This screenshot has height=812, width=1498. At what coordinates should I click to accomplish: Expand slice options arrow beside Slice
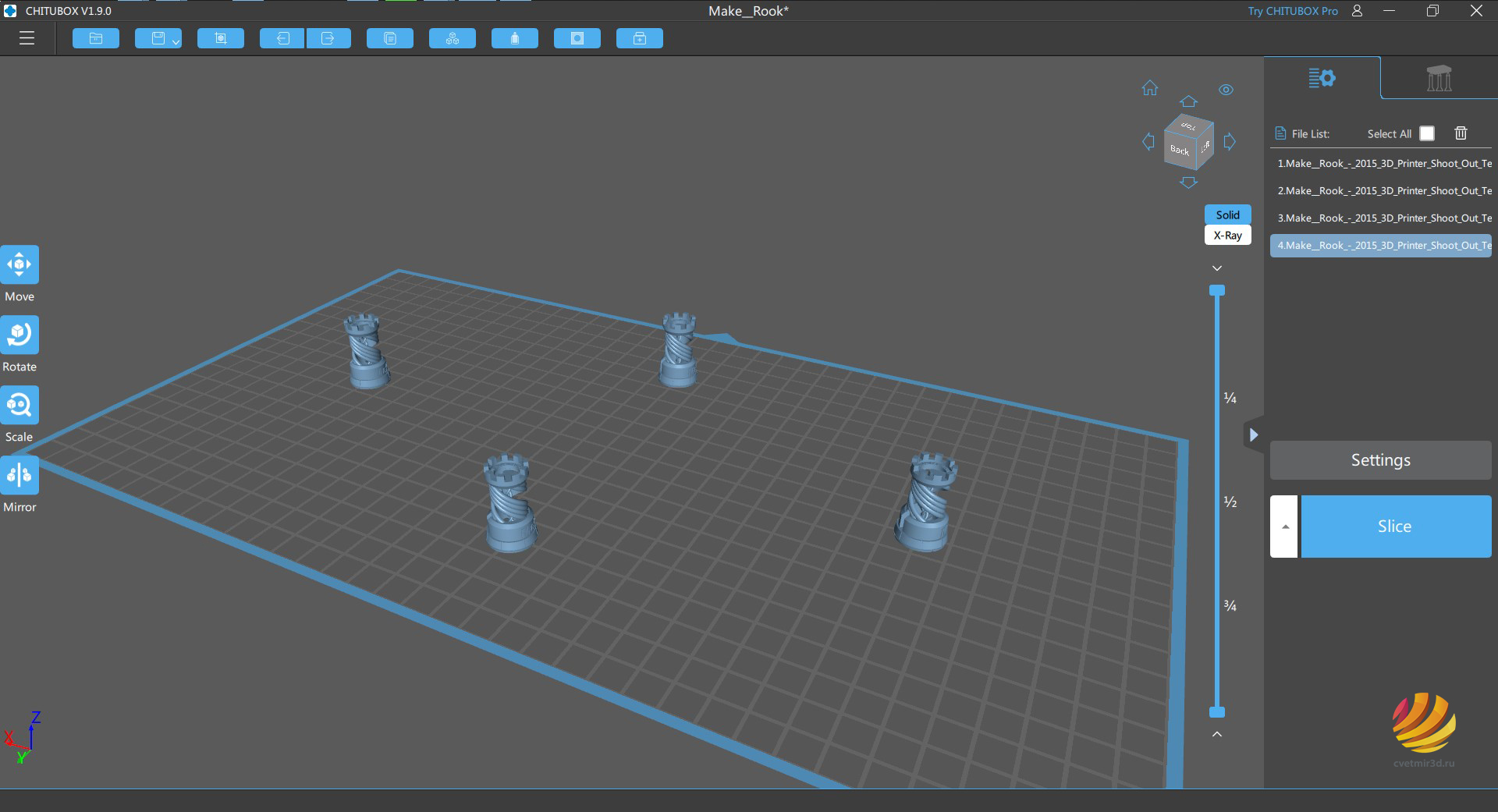[x=1284, y=527]
